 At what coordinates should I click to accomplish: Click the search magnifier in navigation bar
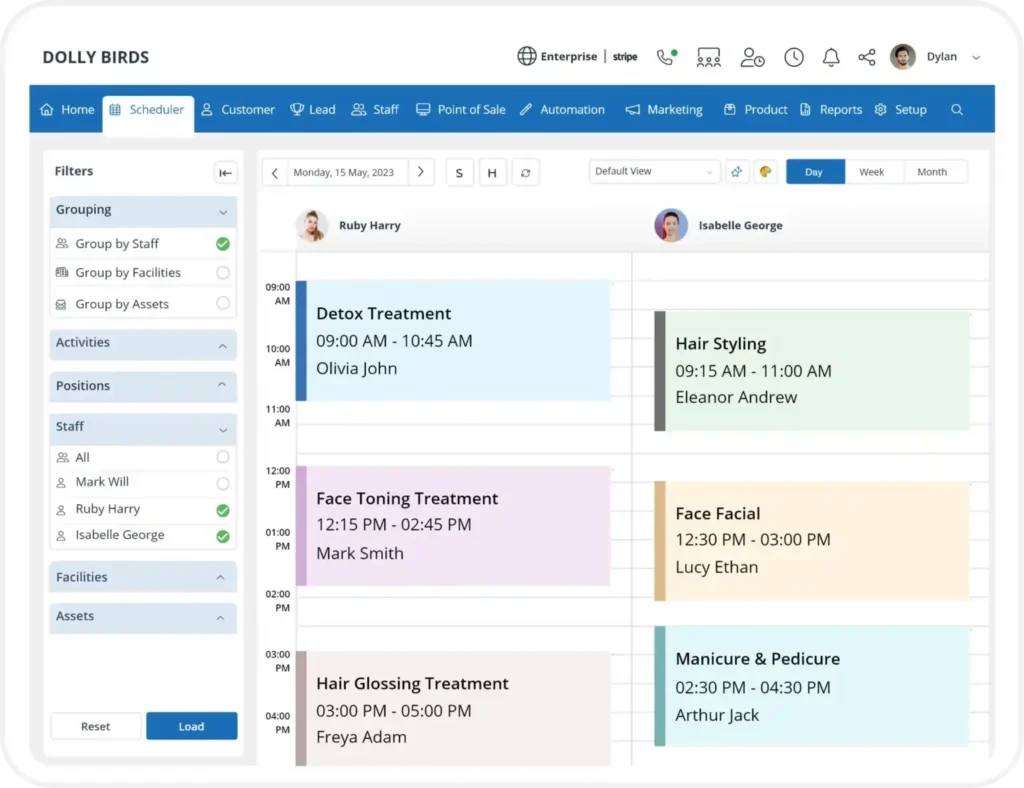pos(957,110)
